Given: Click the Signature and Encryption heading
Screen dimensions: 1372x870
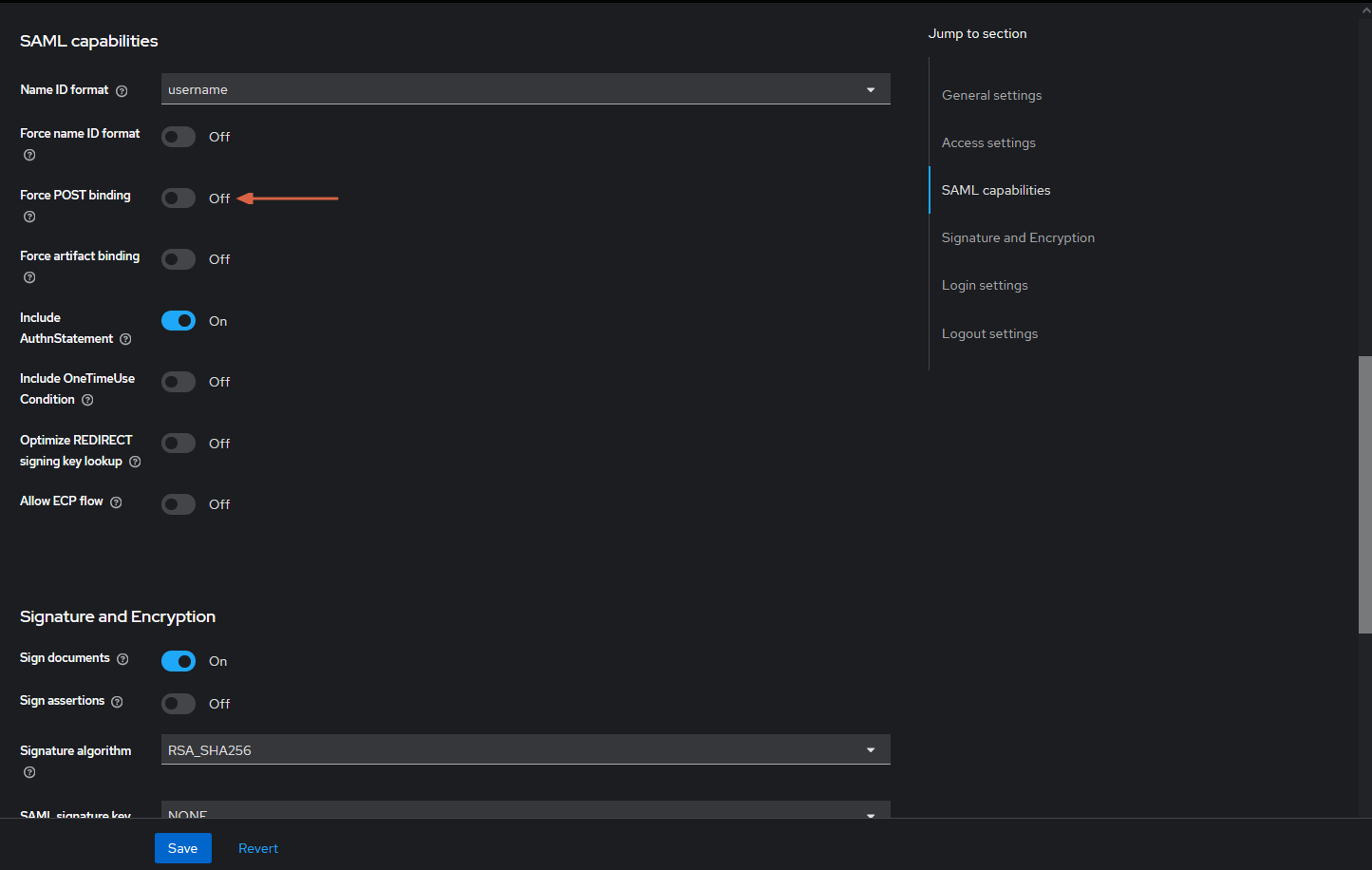Looking at the screenshot, I should 118,616.
